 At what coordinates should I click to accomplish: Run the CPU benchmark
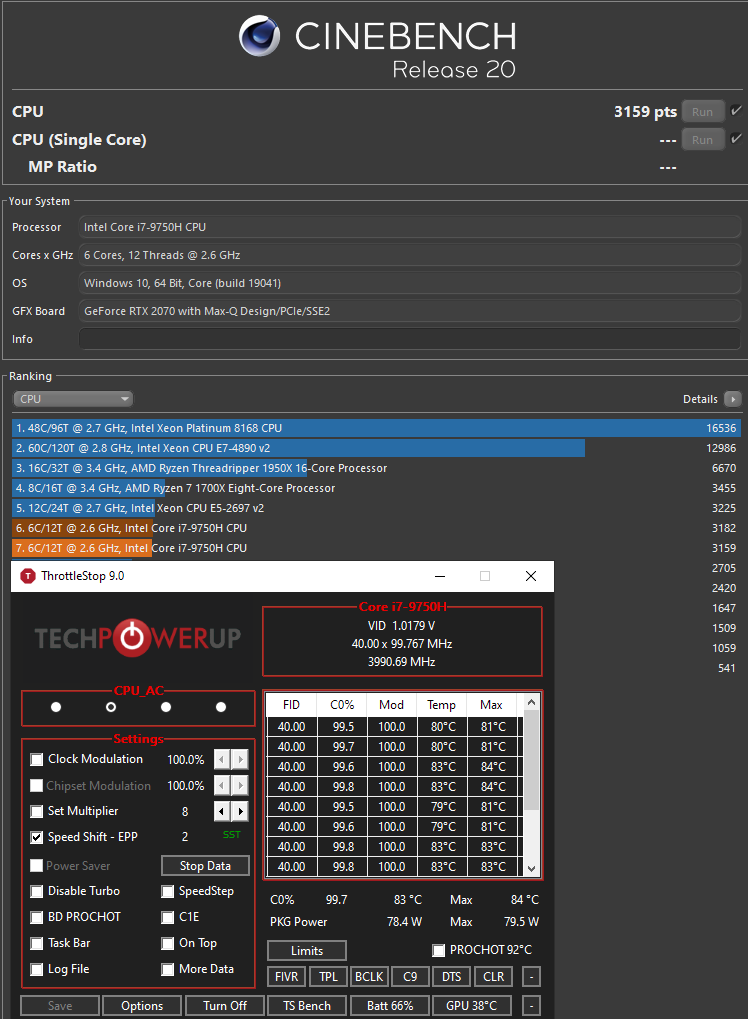click(703, 112)
